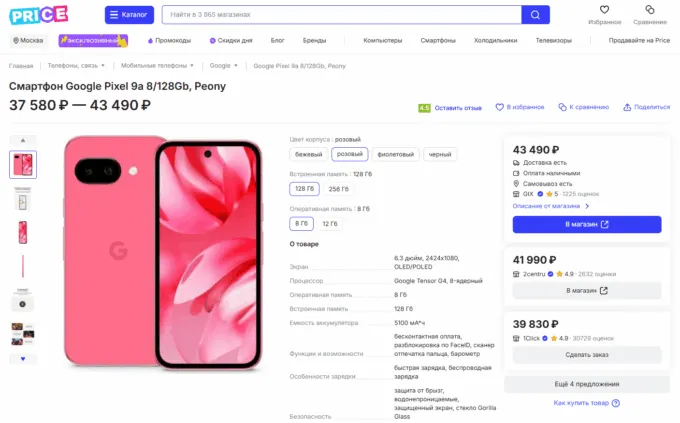Click blue В магазин button for 43 490 ₽

[586, 224]
